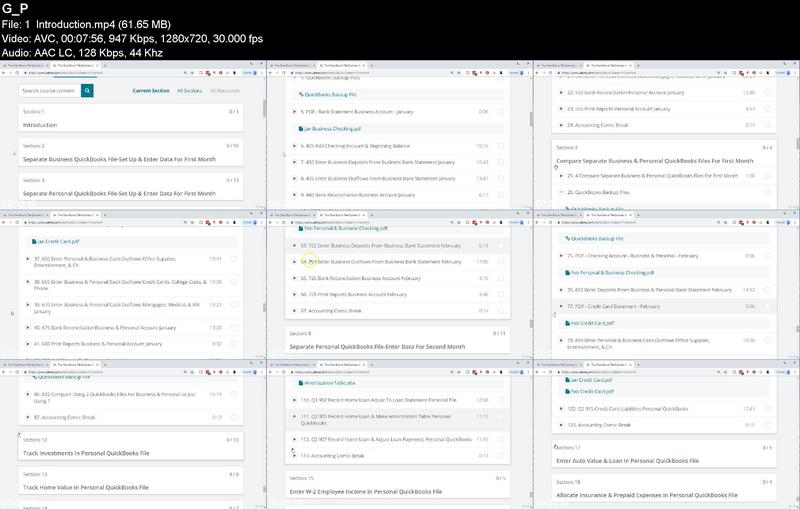Click play icon of lecture 110 Record Home Loan
This screenshot has height=509, width=800.
tap(294, 400)
